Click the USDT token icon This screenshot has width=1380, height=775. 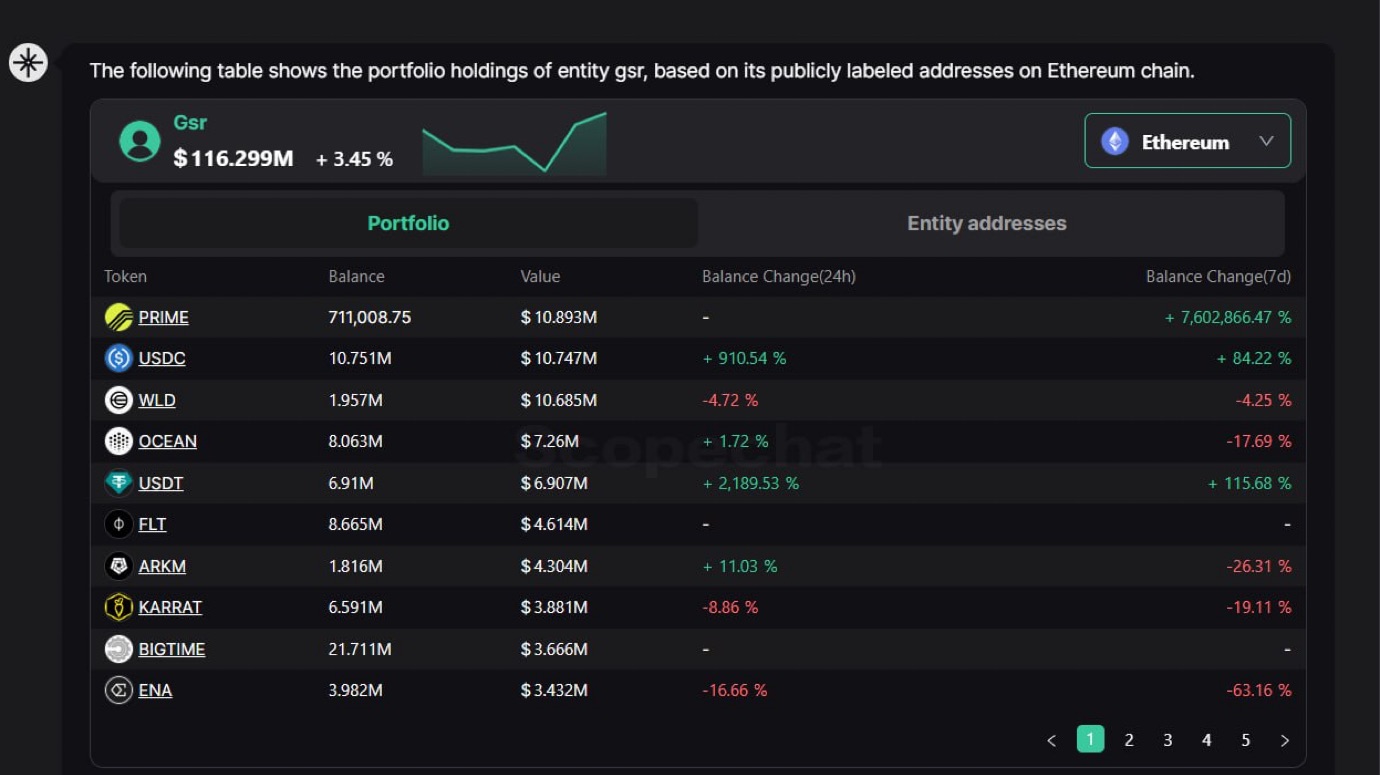pos(119,483)
